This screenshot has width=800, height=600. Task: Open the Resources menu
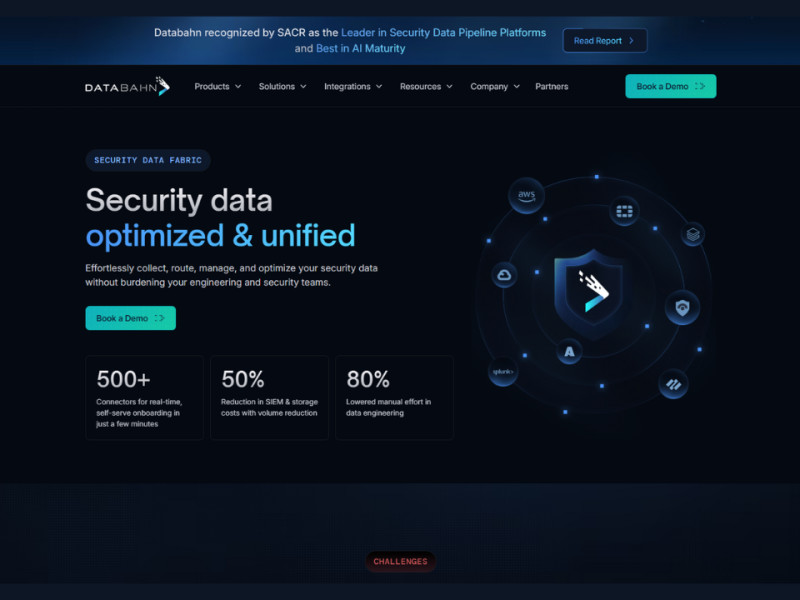pos(427,86)
